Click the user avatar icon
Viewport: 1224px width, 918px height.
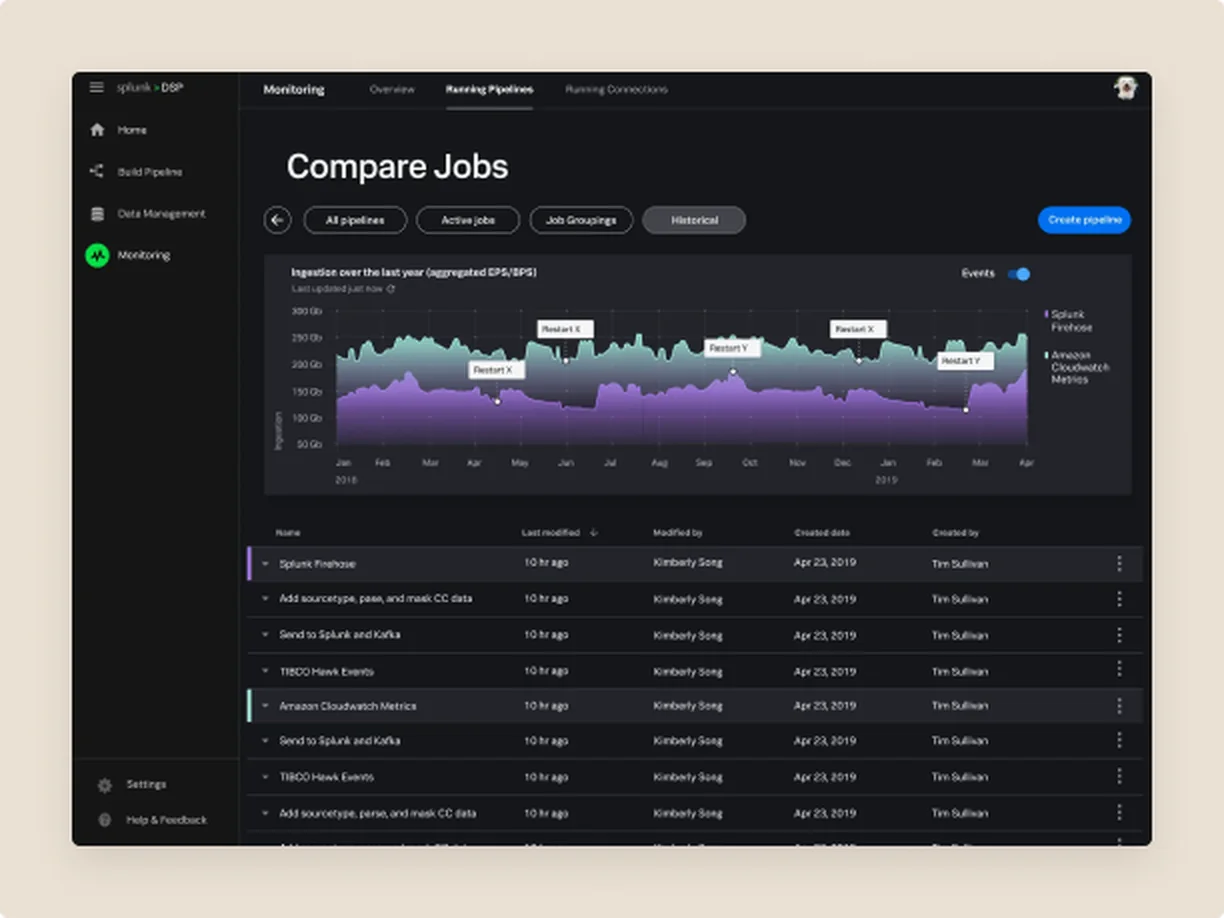coord(1126,89)
